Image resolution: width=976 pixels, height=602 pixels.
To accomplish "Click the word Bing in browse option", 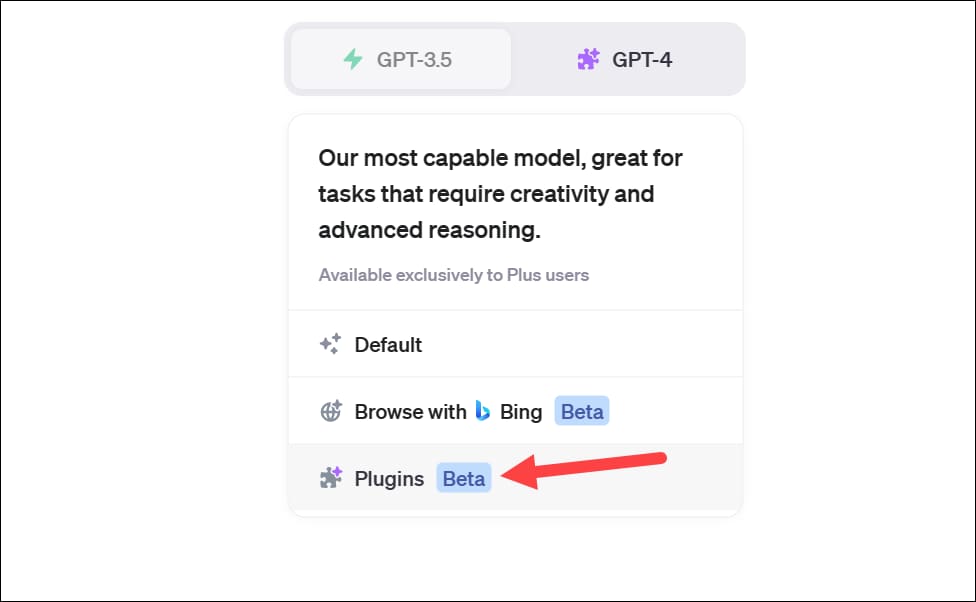I will pos(521,411).
